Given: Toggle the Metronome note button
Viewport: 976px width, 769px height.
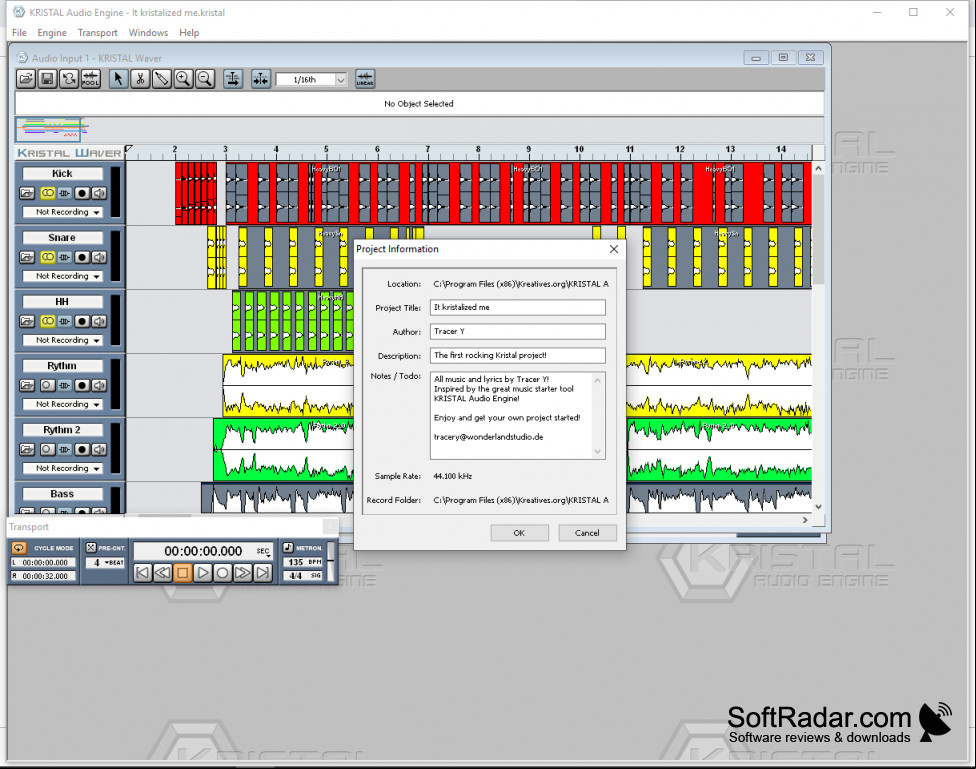Looking at the screenshot, I should [x=288, y=547].
